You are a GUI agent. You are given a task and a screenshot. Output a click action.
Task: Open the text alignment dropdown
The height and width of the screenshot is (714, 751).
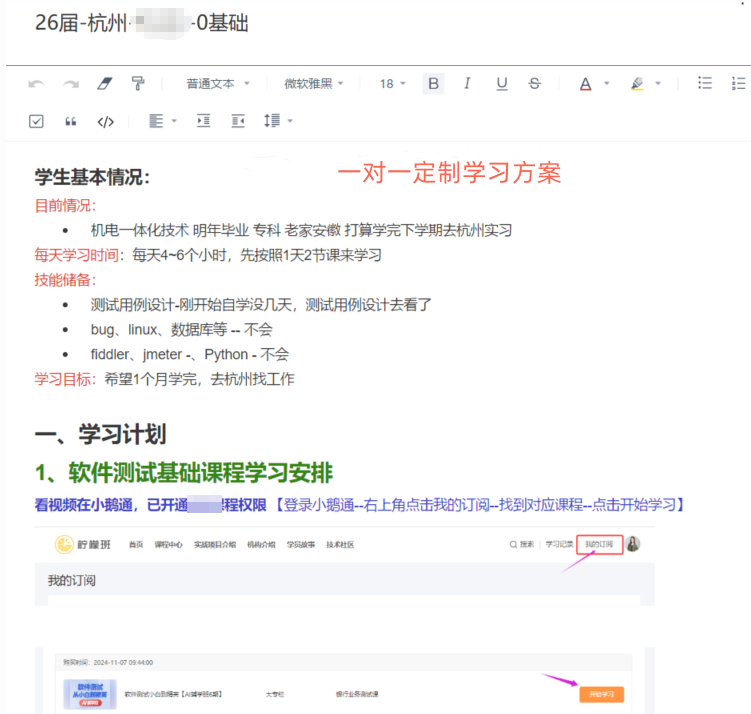(162, 121)
